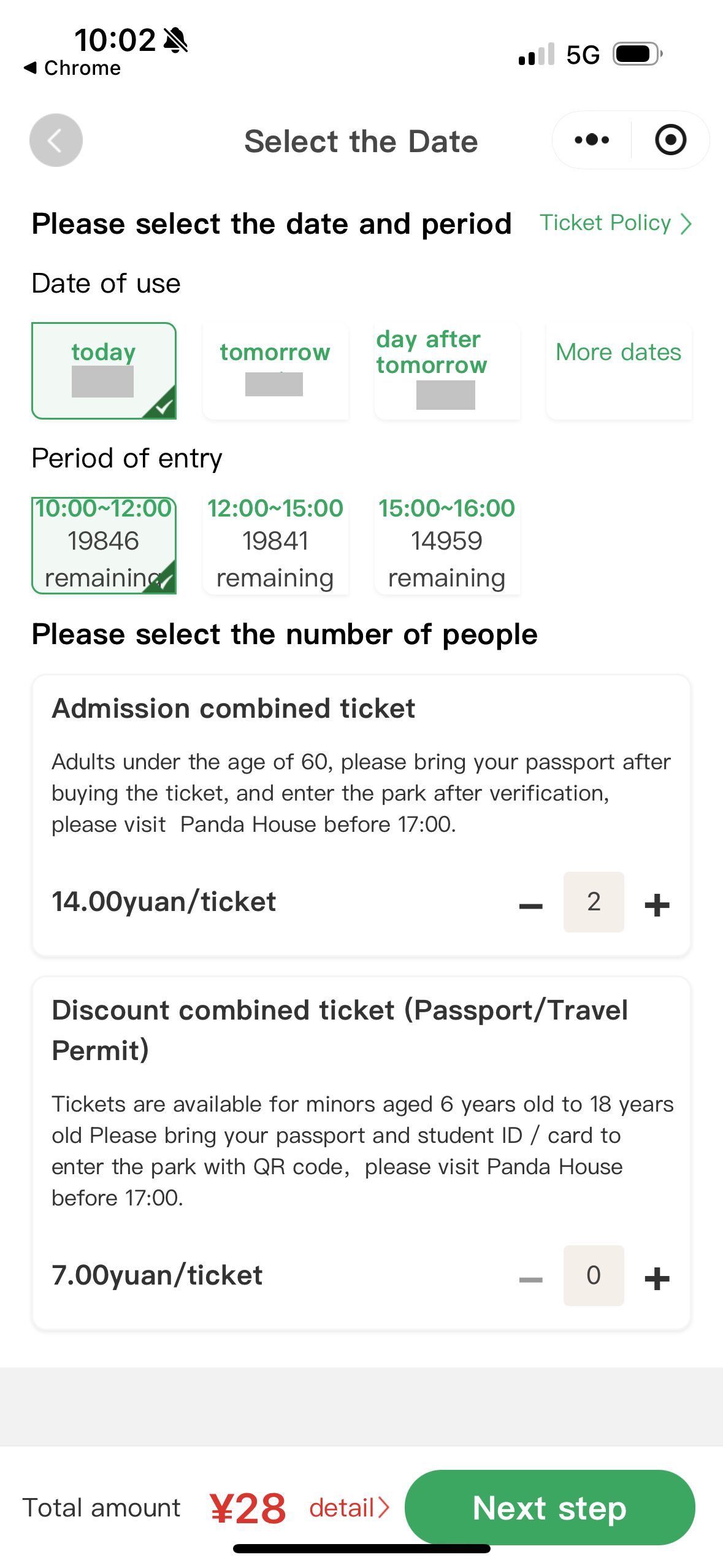Tap the Admission ticket quantity field
Screen dimensions: 723x1568
(x=593, y=902)
